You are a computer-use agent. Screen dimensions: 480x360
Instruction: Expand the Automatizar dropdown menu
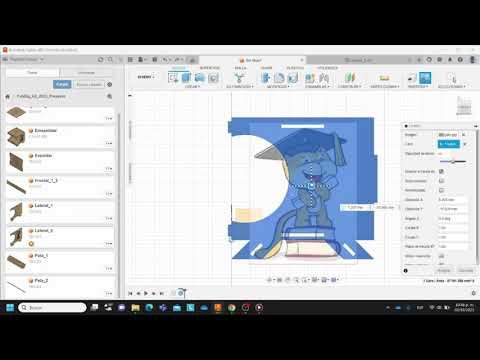click(x=240, y=87)
